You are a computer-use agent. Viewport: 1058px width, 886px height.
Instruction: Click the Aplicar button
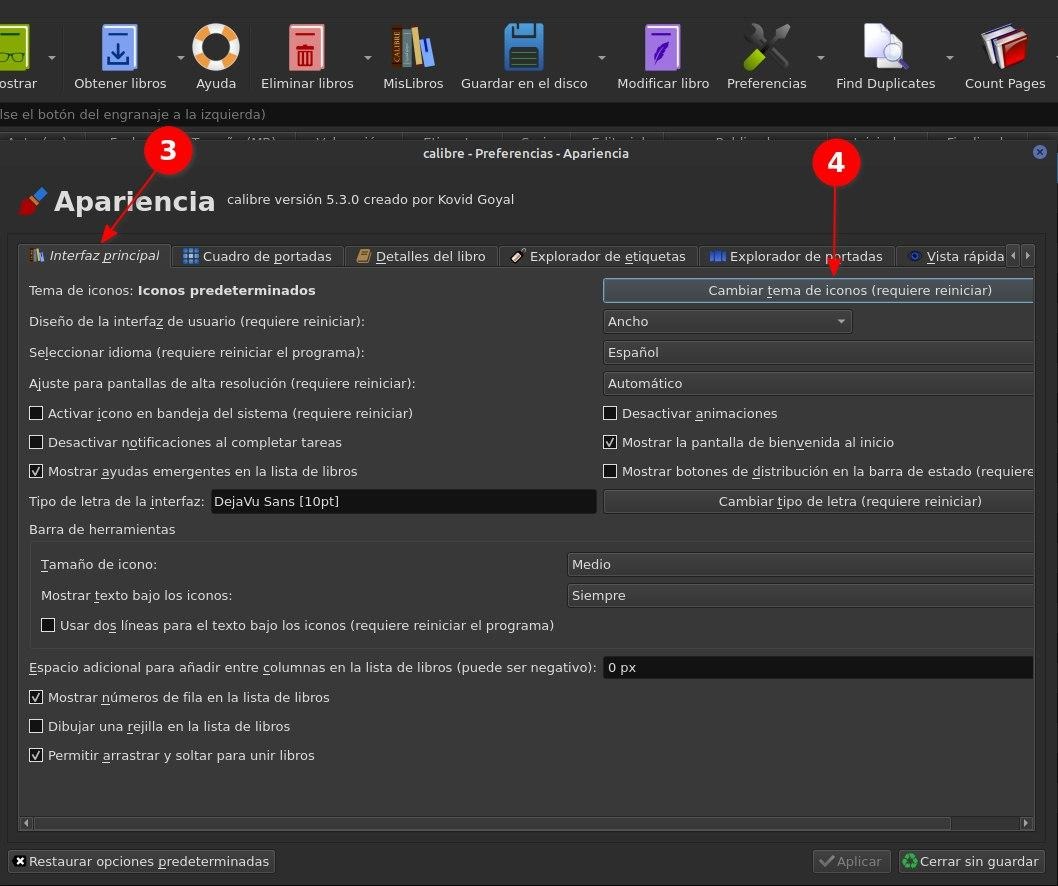(852, 862)
